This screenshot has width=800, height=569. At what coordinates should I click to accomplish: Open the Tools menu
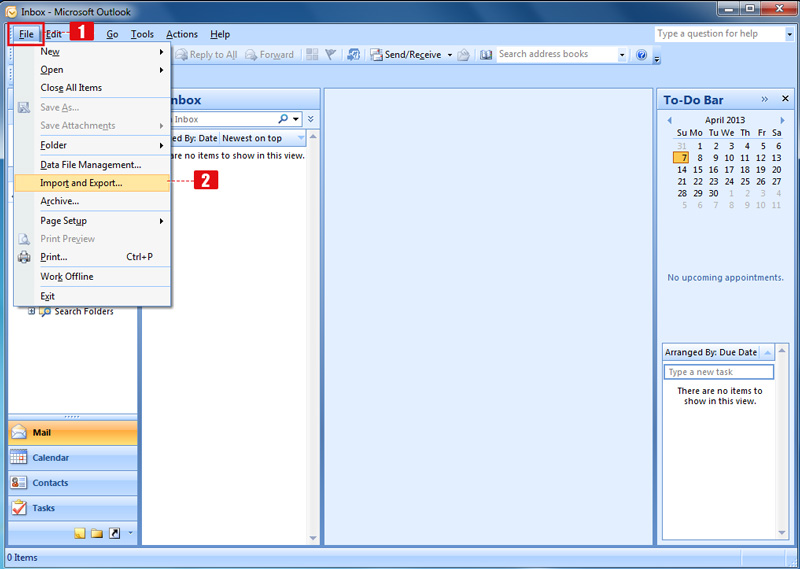pyautogui.click(x=142, y=34)
